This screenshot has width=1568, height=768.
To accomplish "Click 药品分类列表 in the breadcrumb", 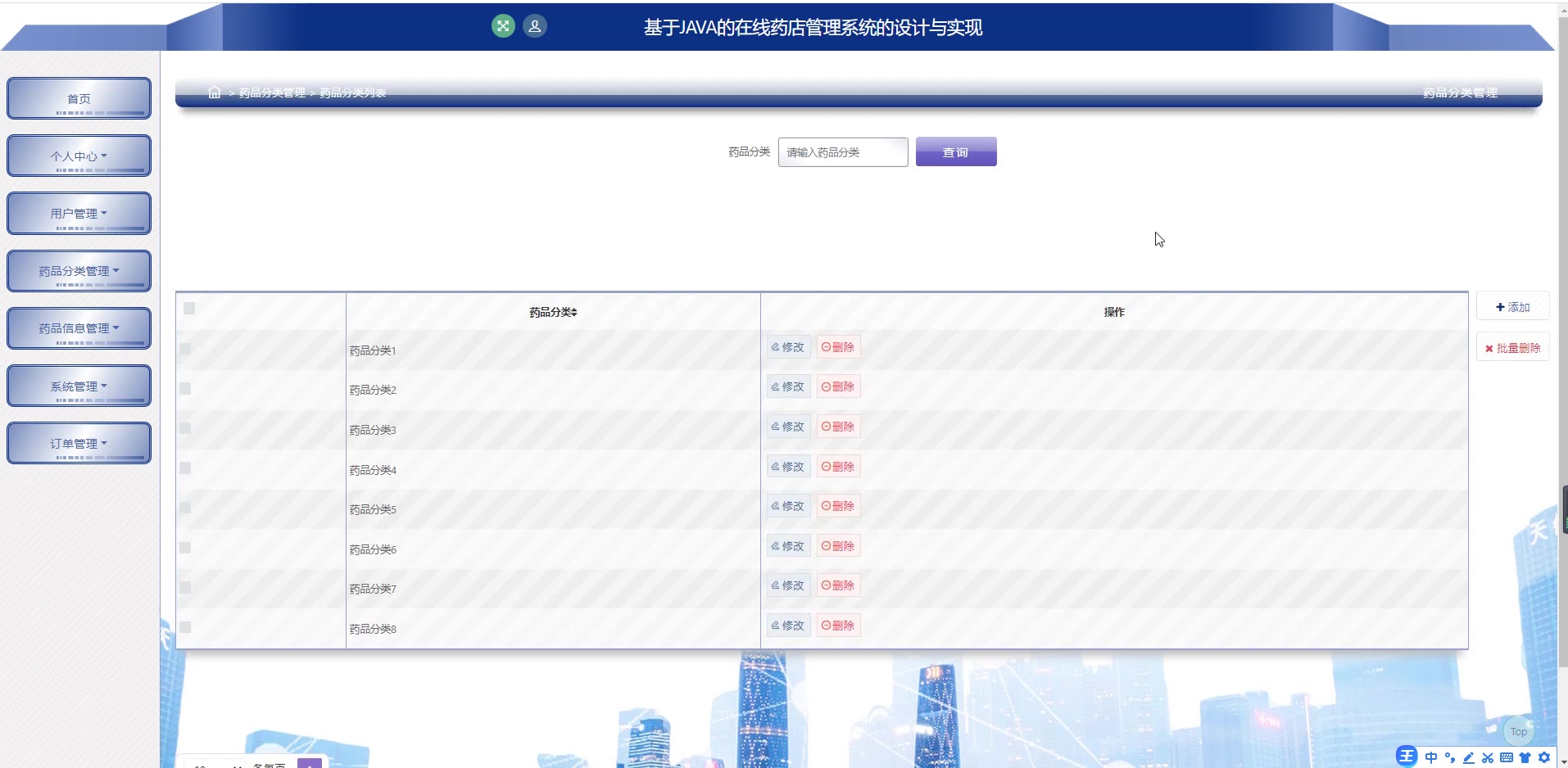I will pyautogui.click(x=353, y=93).
